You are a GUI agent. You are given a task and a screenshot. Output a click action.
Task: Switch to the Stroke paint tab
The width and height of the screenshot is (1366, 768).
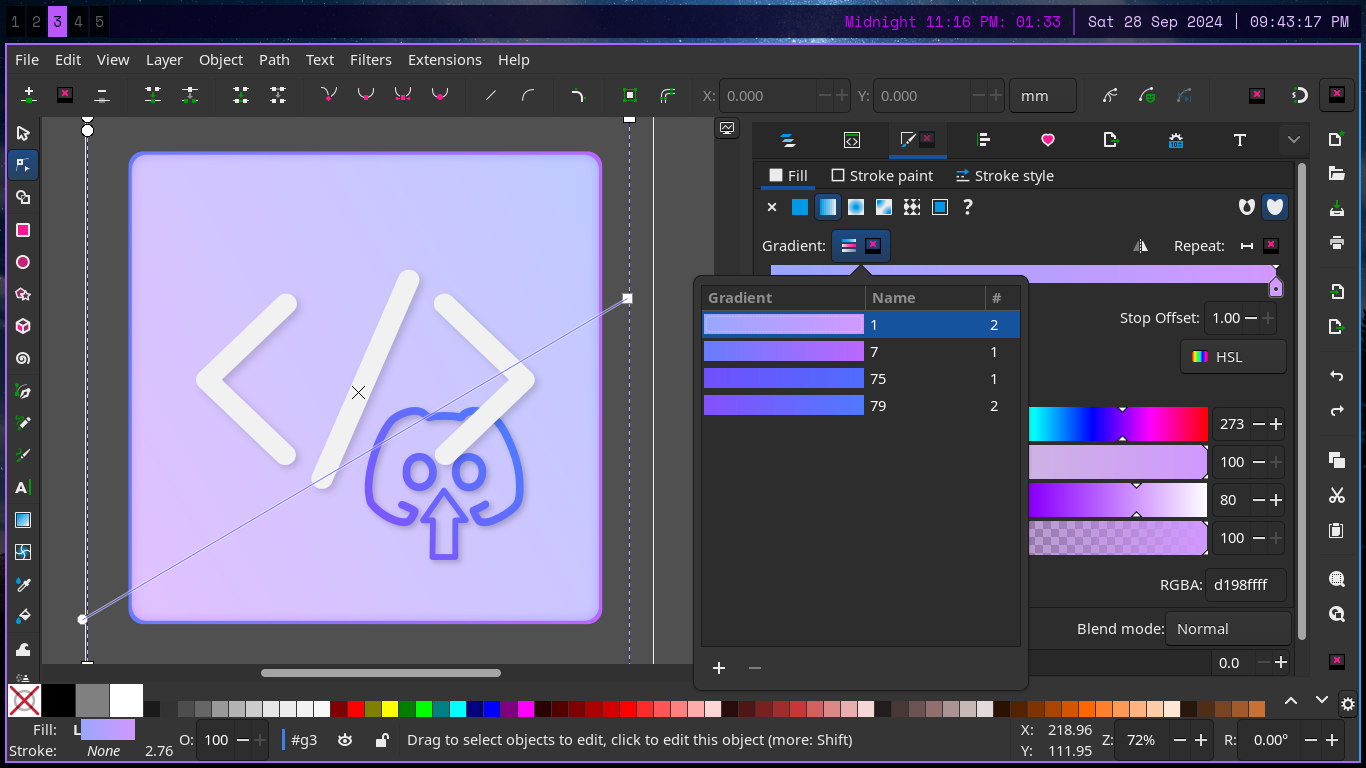point(882,175)
